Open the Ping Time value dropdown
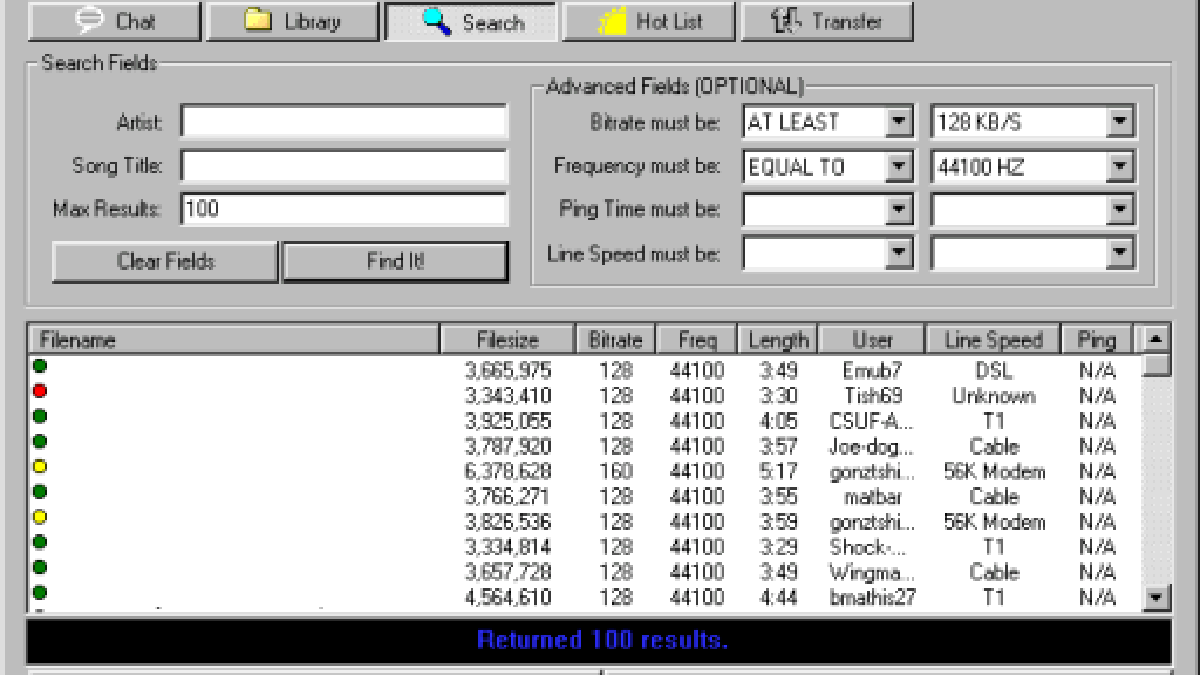Screen dimensions: 1200x675 click(1120, 210)
